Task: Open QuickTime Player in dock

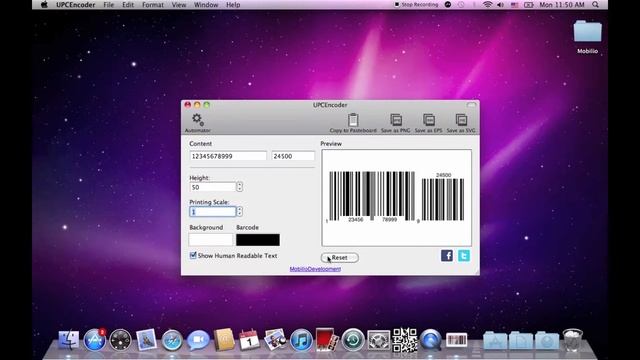Action: (431, 340)
